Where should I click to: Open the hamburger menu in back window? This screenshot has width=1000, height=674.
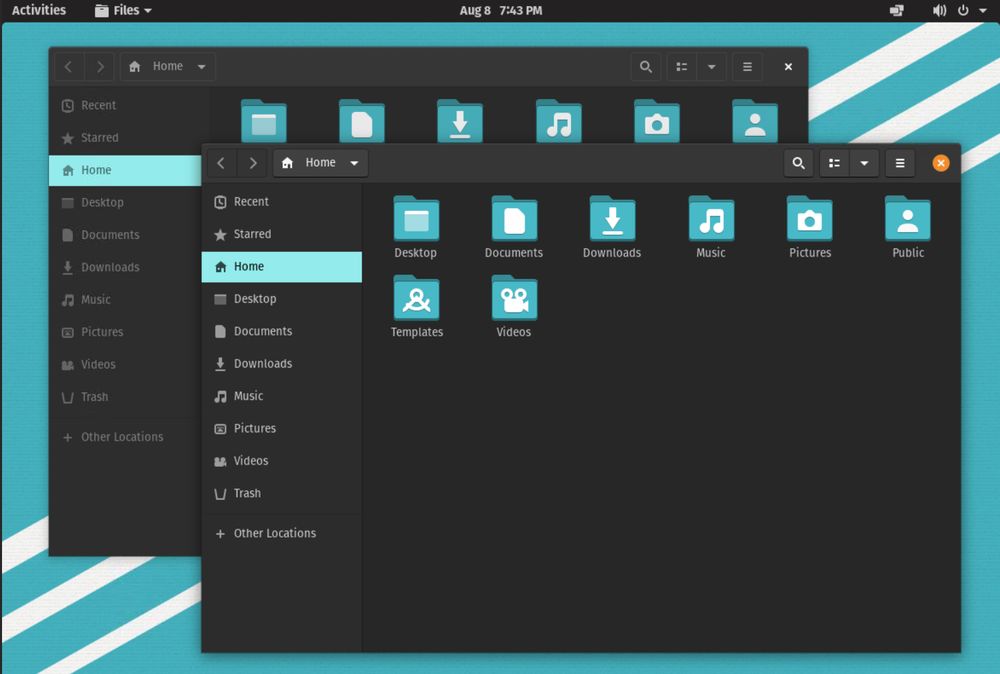click(x=747, y=67)
